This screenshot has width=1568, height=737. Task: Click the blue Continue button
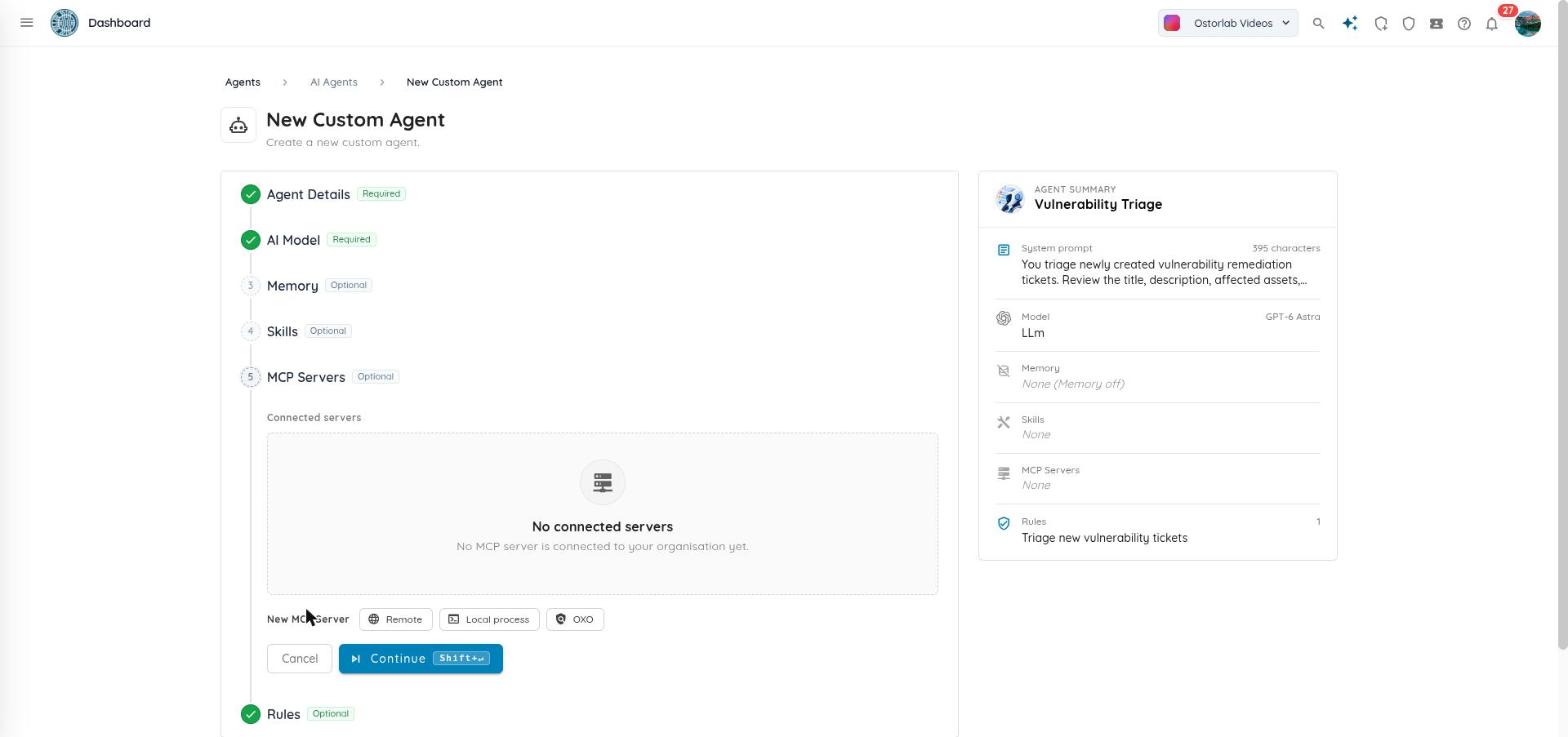click(x=420, y=659)
